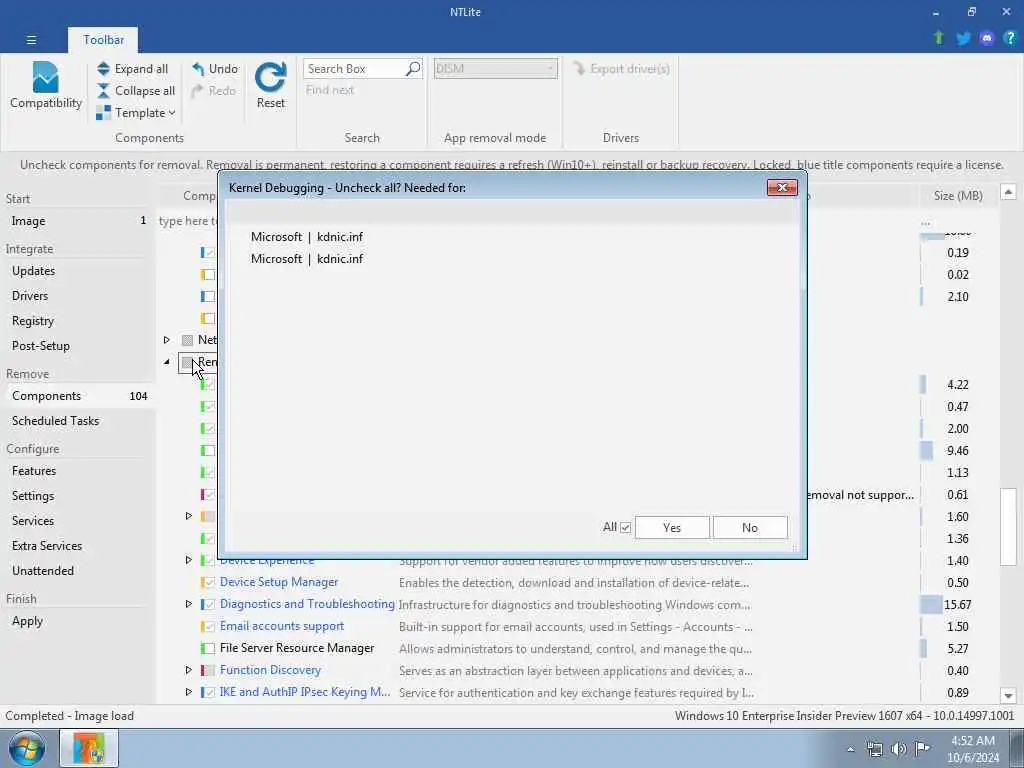Viewport: 1024px width, 768px height.
Task: Reset component selections
Action: (270, 86)
